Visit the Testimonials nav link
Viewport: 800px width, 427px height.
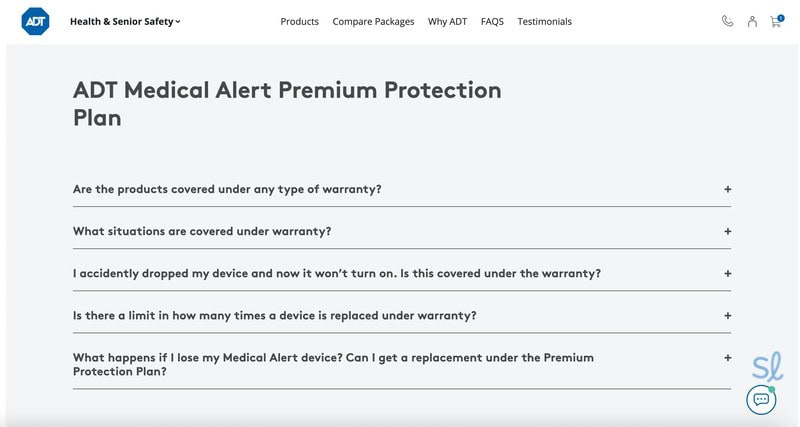pos(545,22)
